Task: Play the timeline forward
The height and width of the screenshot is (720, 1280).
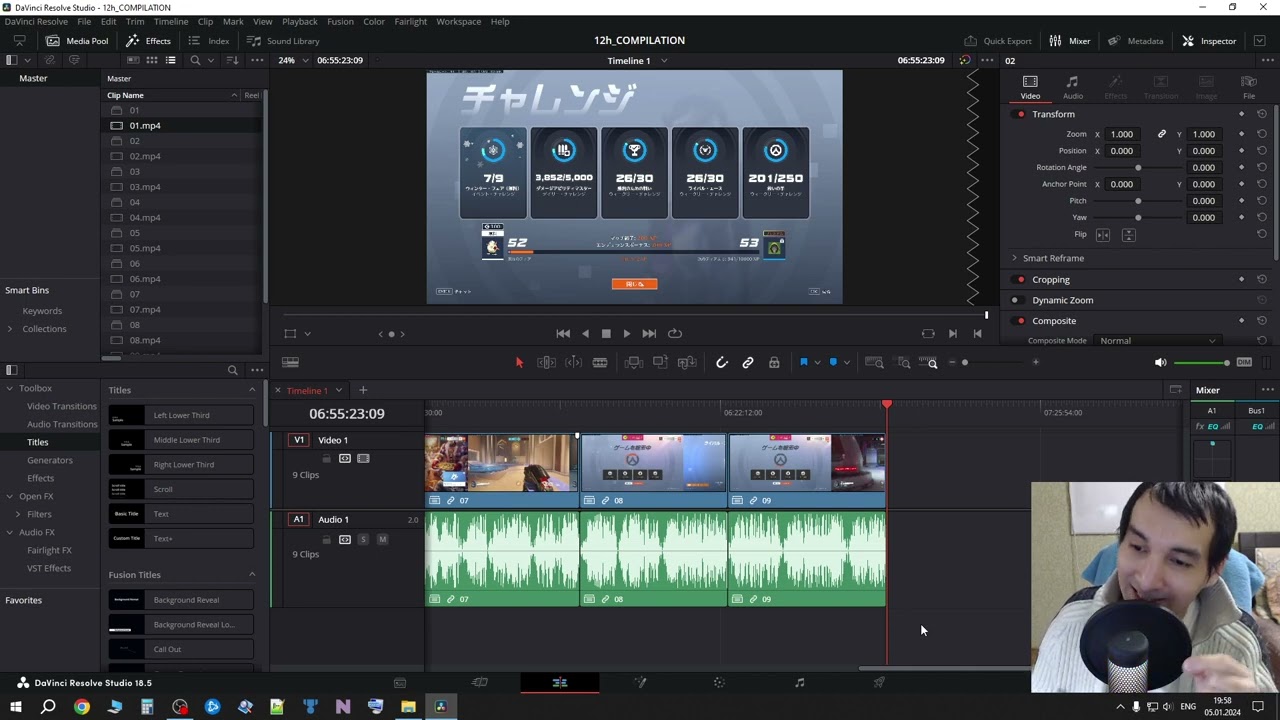Action: 627,334
